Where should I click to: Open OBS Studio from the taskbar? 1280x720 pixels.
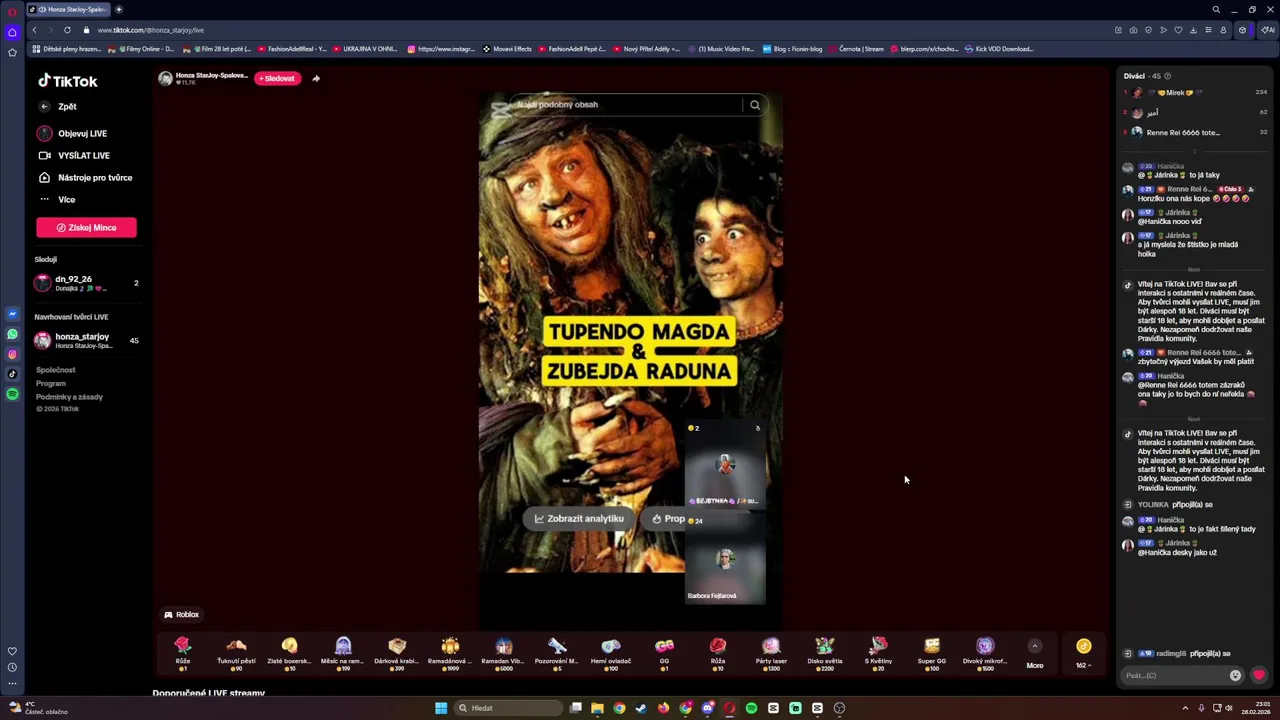839,708
